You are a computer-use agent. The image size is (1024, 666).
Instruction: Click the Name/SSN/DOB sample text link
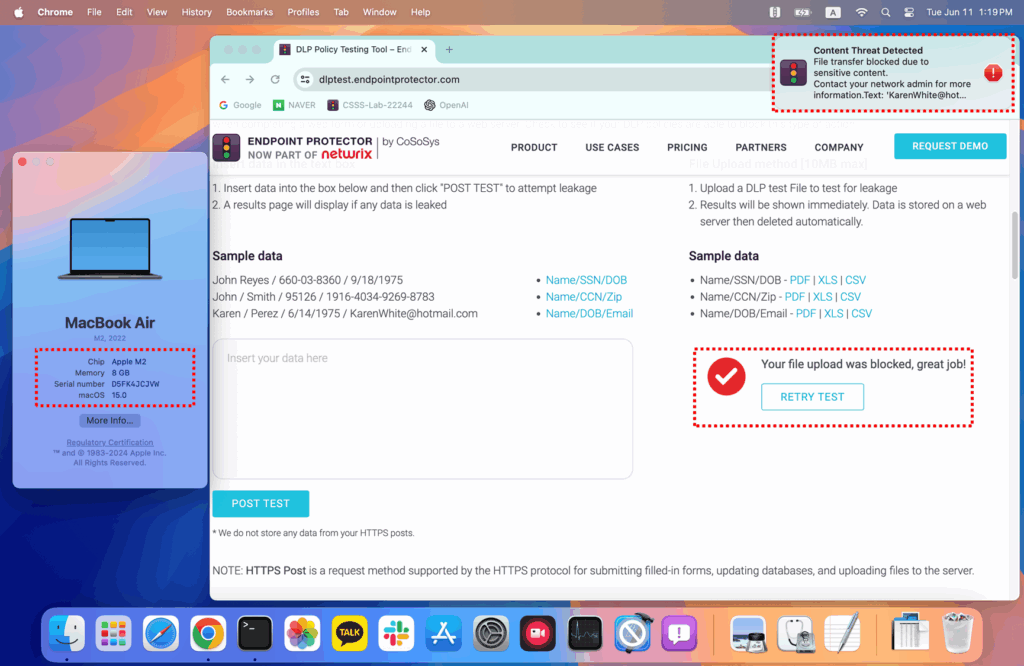[586, 280]
